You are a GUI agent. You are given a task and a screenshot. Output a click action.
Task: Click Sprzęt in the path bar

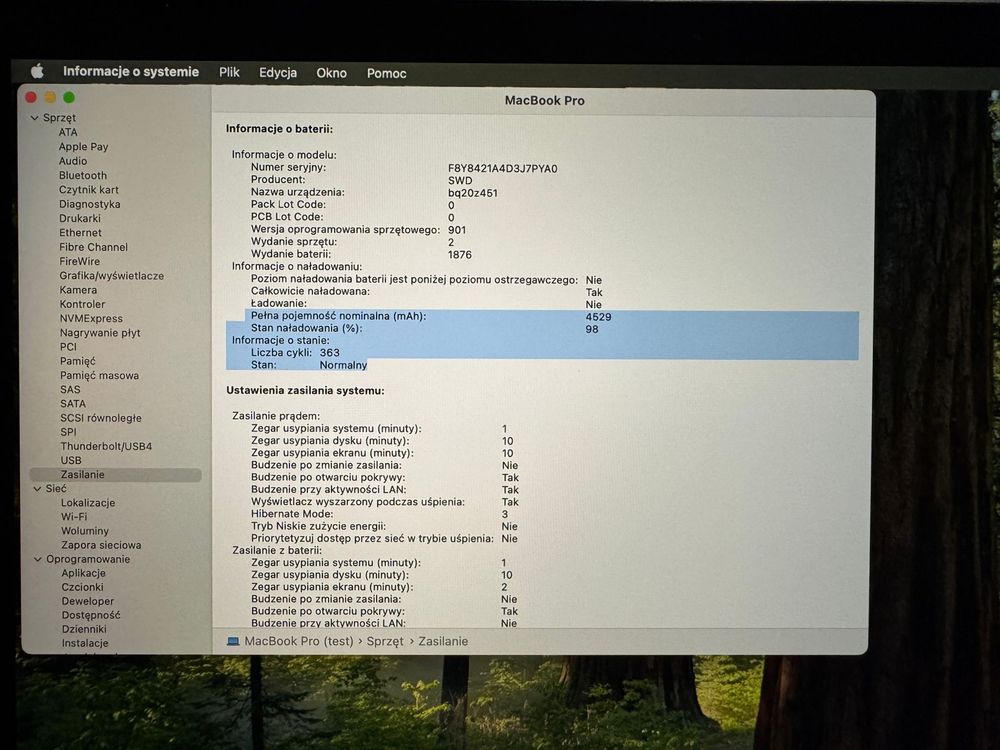[385, 642]
